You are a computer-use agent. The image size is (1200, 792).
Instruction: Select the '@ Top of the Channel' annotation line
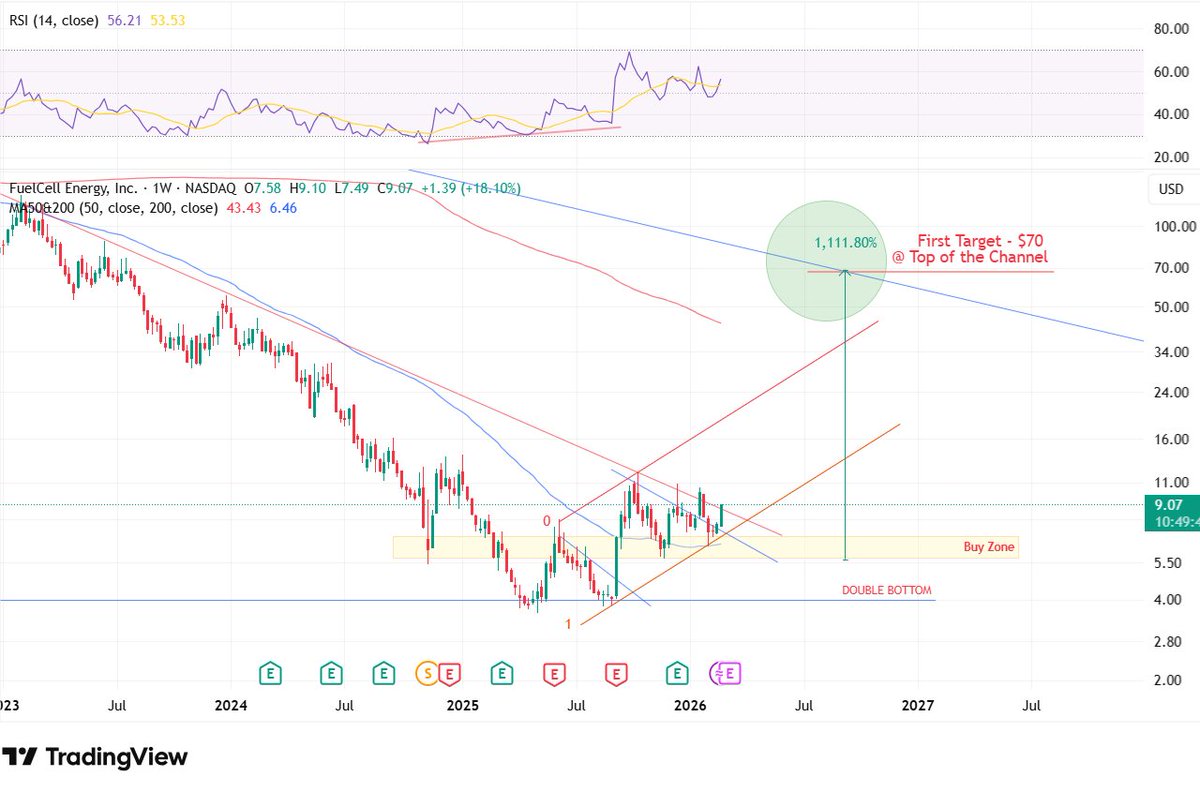click(x=970, y=258)
